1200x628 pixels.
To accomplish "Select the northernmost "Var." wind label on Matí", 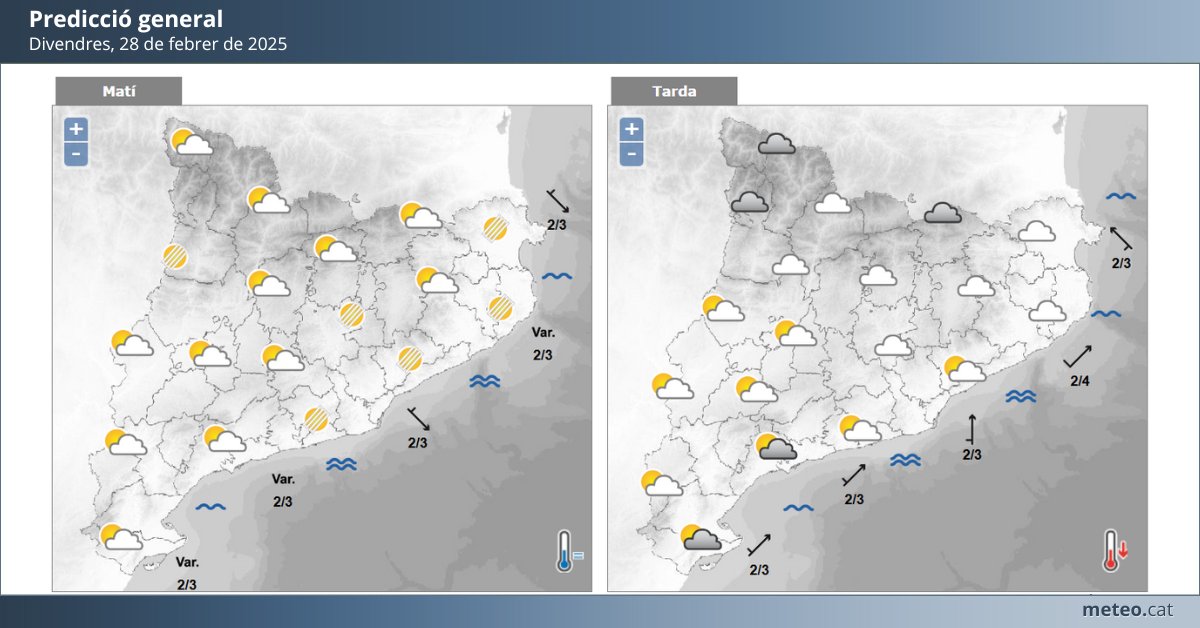I will (543, 332).
